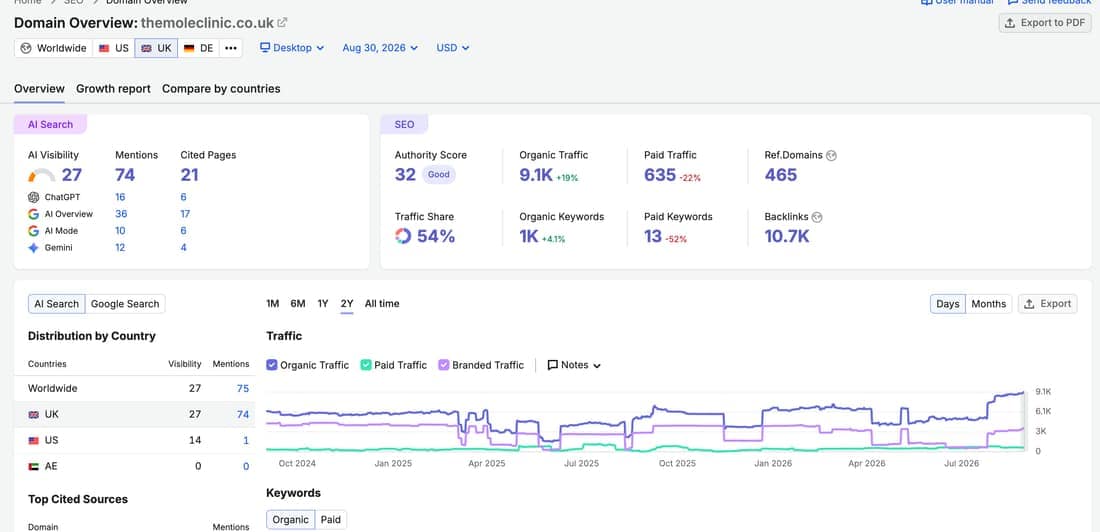Toggle the Paid Traffic checkbox
Screen dimensions: 1100x532
[365, 365]
